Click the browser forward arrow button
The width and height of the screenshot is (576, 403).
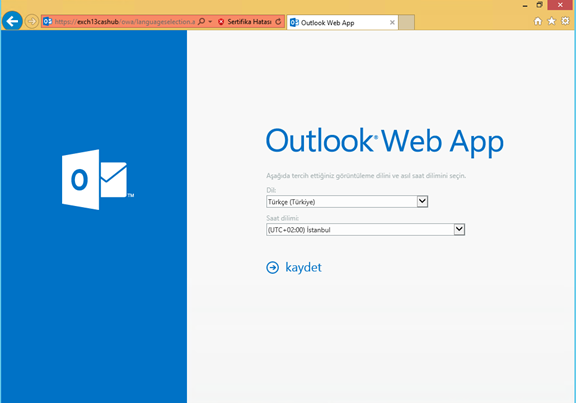click(x=32, y=21)
